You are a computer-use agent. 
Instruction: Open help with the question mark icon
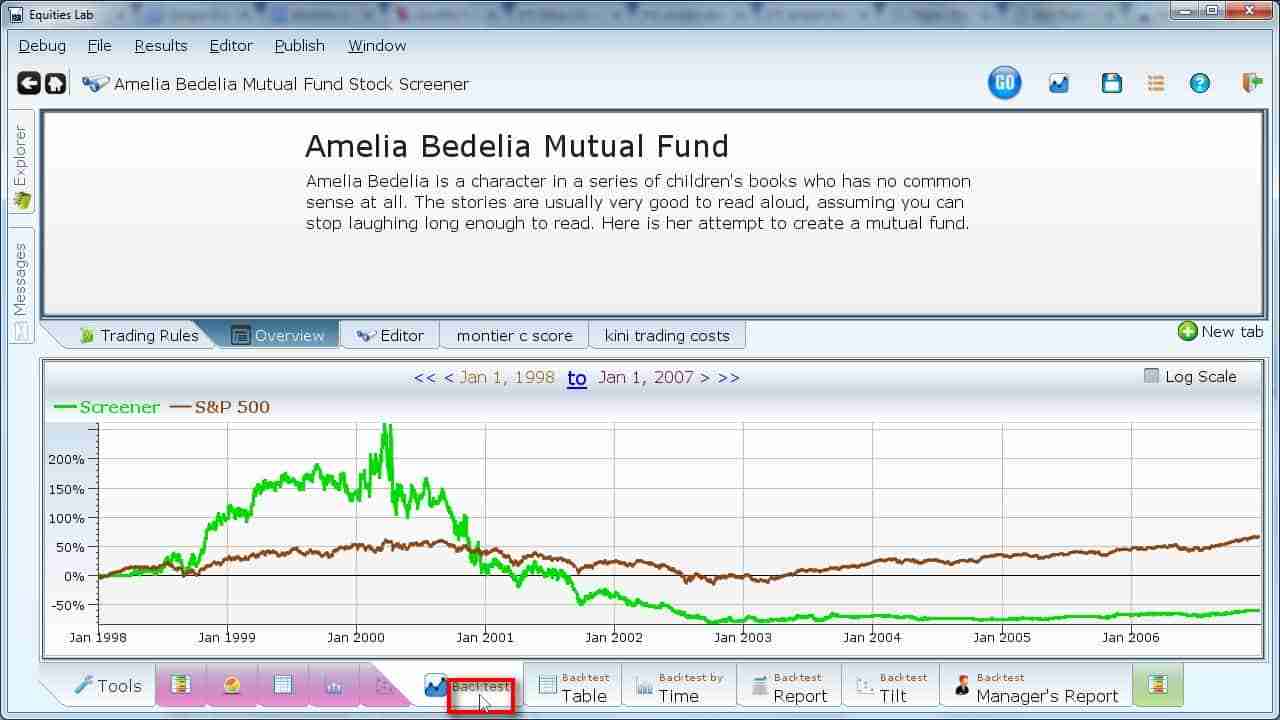pyautogui.click(x=1200, y=84)
